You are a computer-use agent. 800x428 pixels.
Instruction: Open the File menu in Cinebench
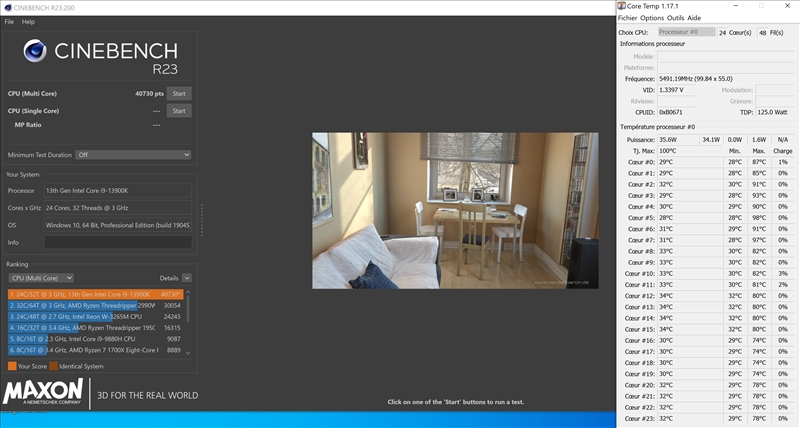(9, 22)
